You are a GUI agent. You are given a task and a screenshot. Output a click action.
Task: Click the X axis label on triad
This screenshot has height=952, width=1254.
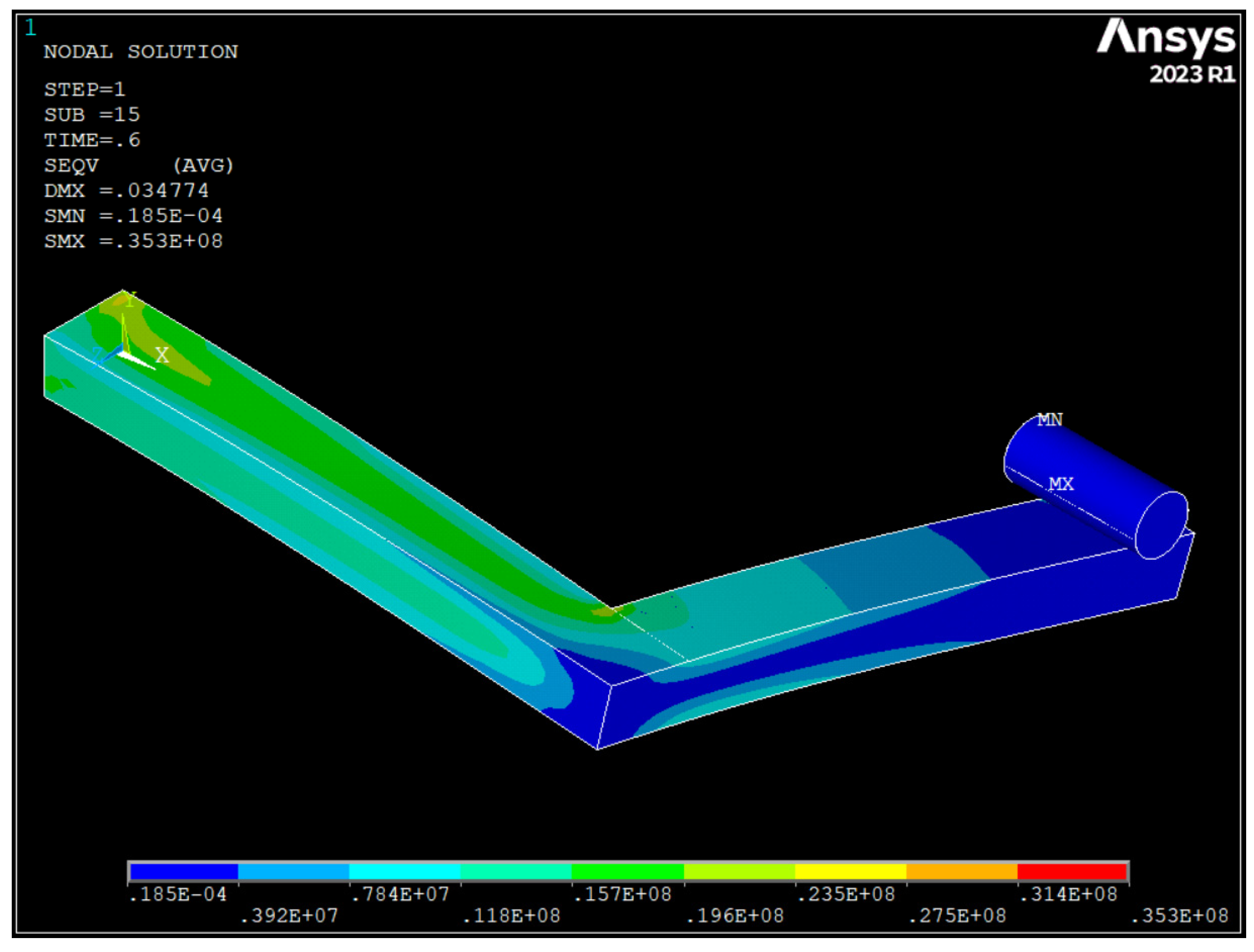[162, 355]
